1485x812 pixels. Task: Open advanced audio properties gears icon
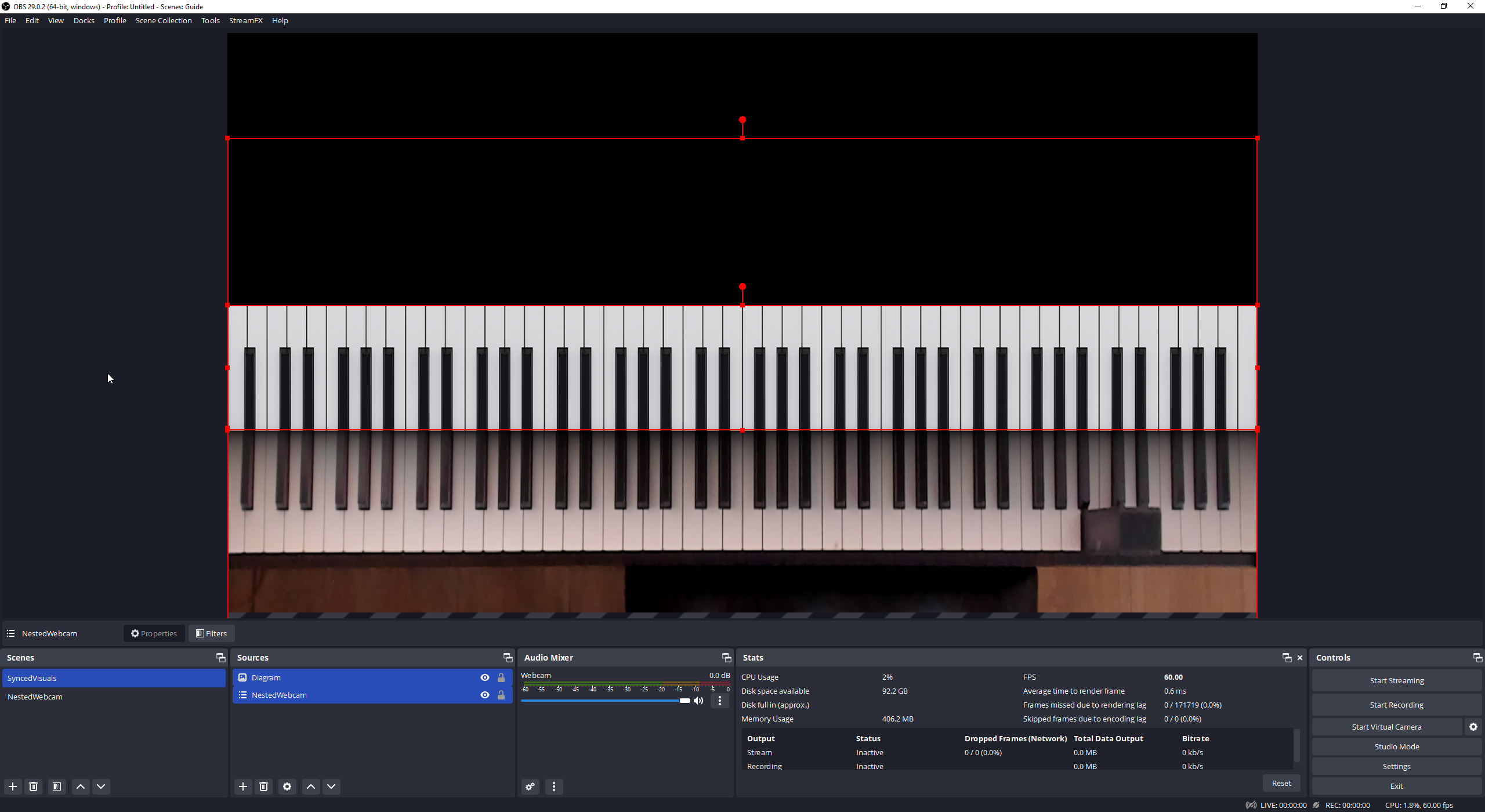tap(530, 786)
